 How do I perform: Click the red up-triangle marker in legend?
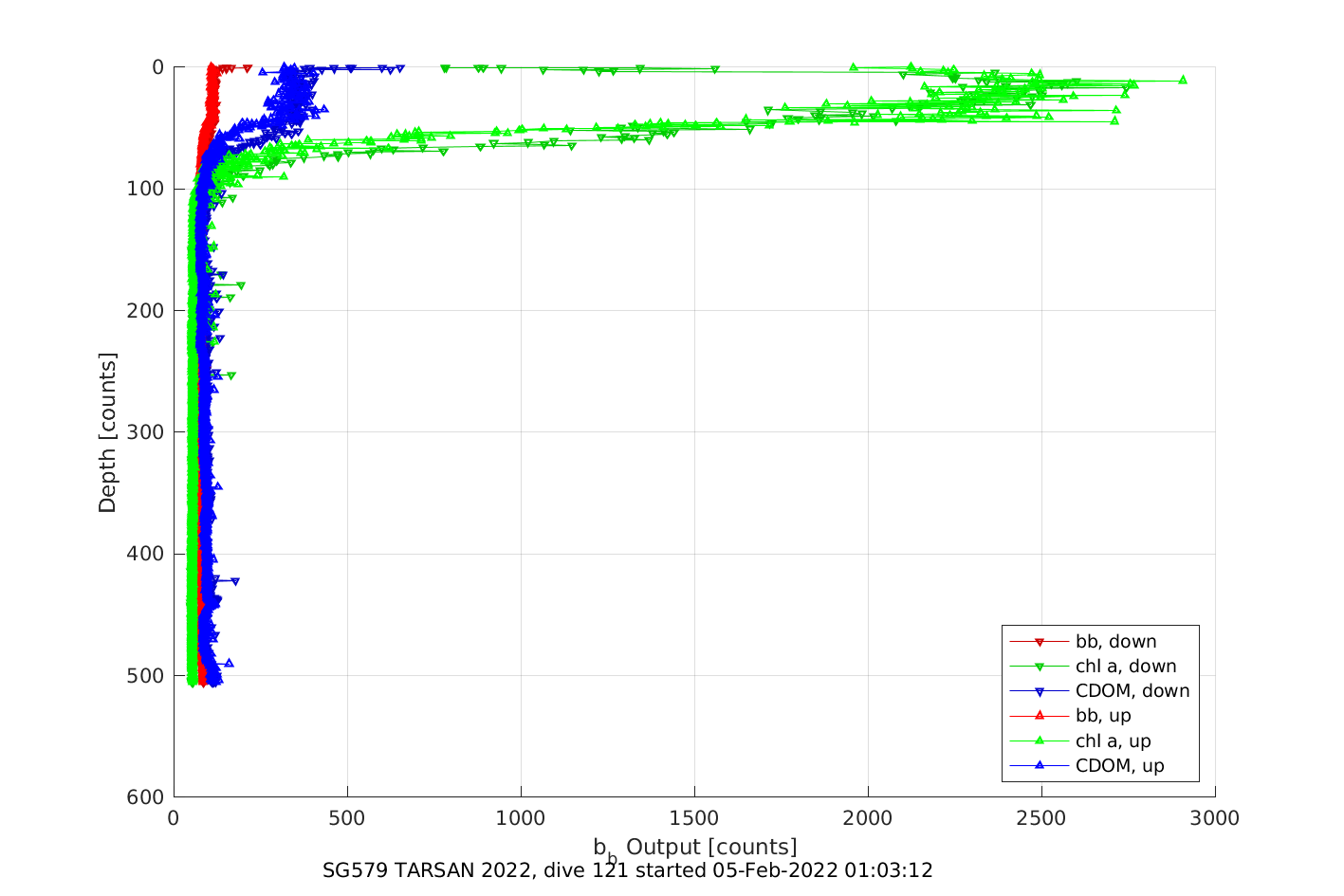coord(1039,716)
